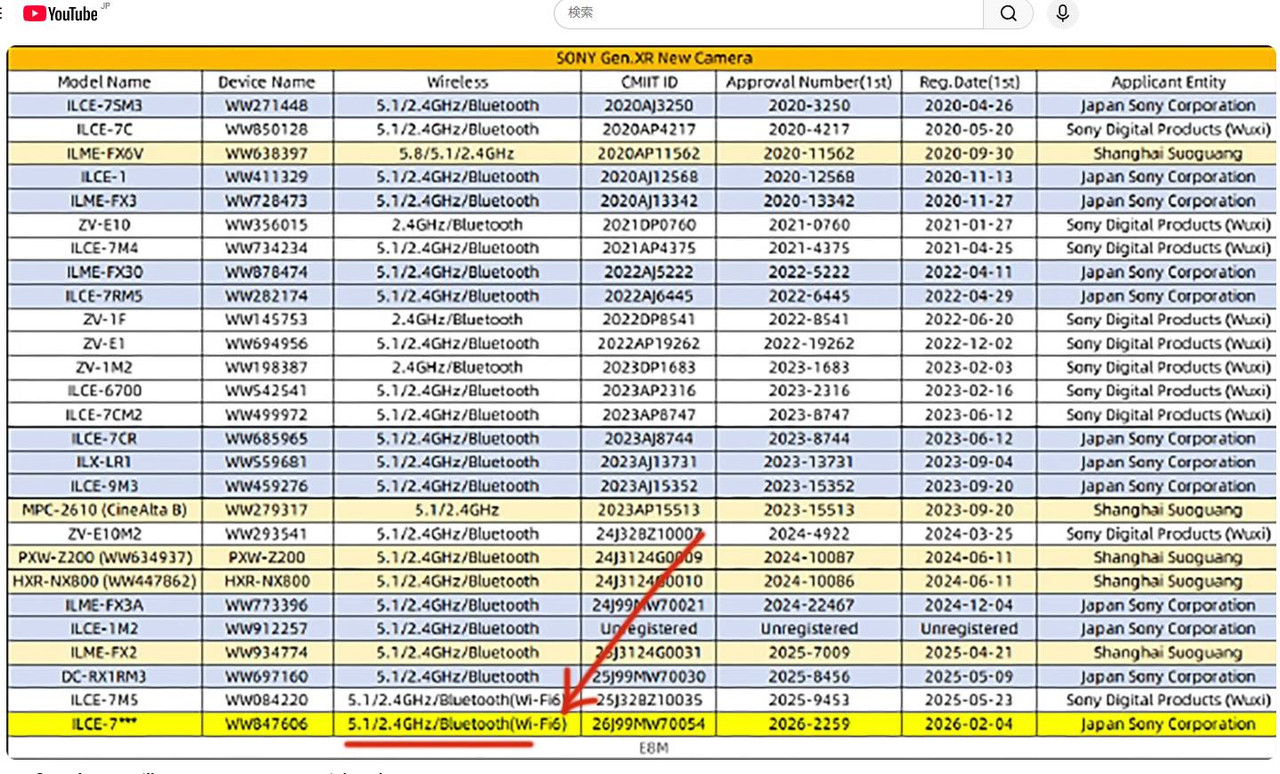
Task: Click registration date 2023-09-04
Action: coord(969,462)
